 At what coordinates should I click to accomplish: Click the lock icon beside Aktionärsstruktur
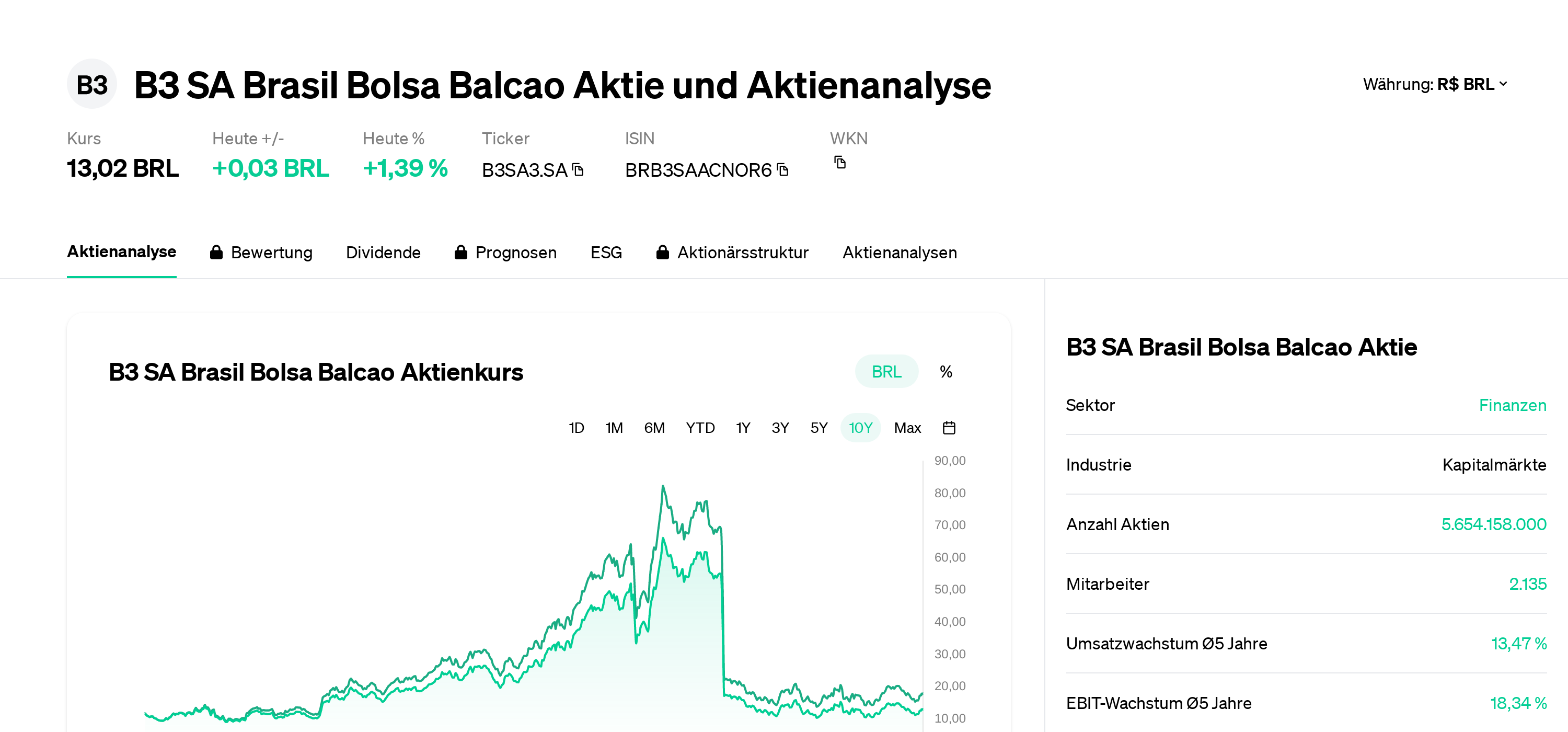click(x=662, y=253)
